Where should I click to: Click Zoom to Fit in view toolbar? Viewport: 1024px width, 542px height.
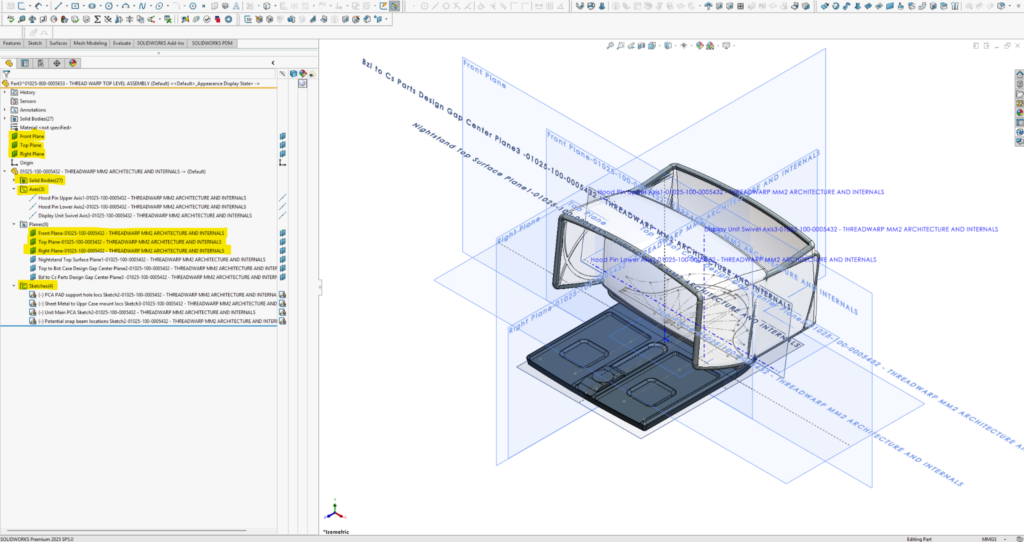[610, 46]
